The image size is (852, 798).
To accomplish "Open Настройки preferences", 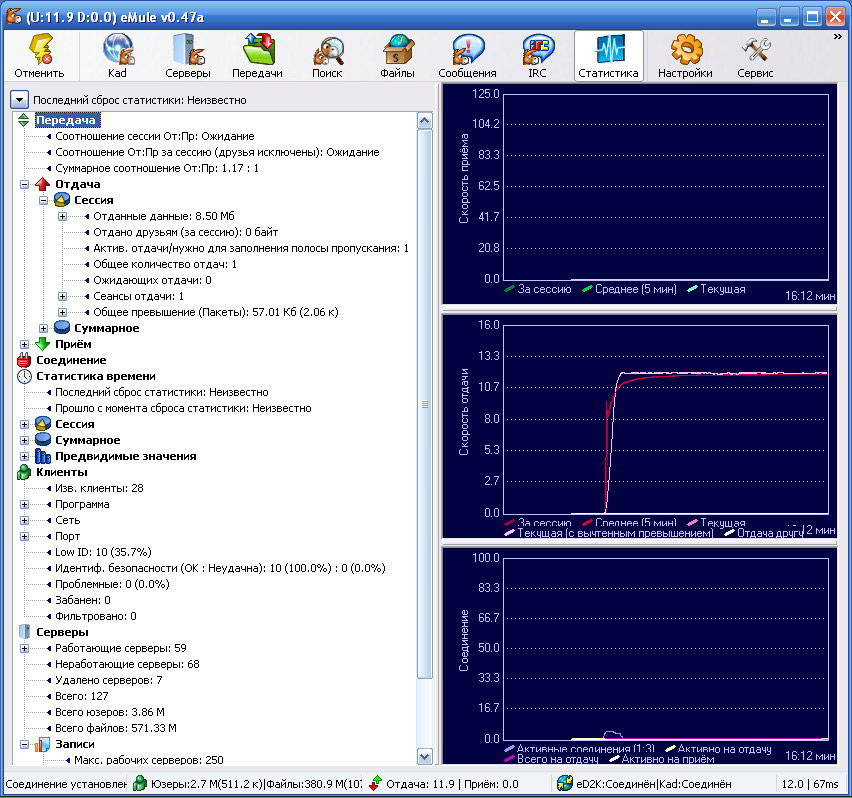I will click(x=686, y=56).
